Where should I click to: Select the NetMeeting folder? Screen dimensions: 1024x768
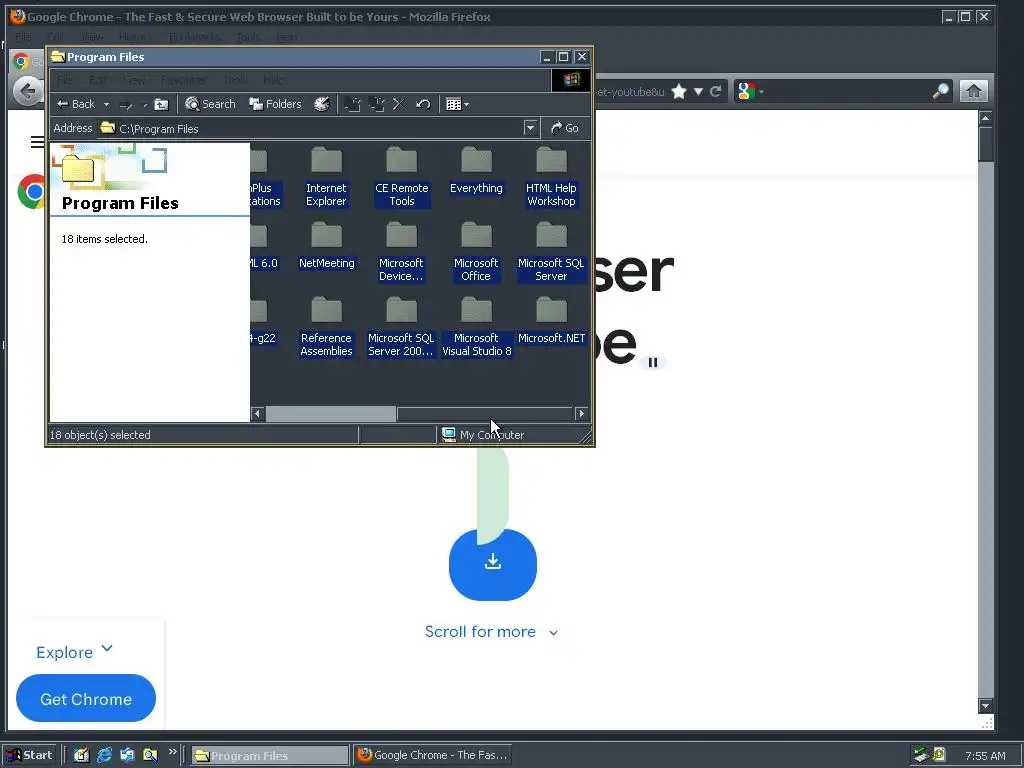pyautogui.click(x=327, y=246)
